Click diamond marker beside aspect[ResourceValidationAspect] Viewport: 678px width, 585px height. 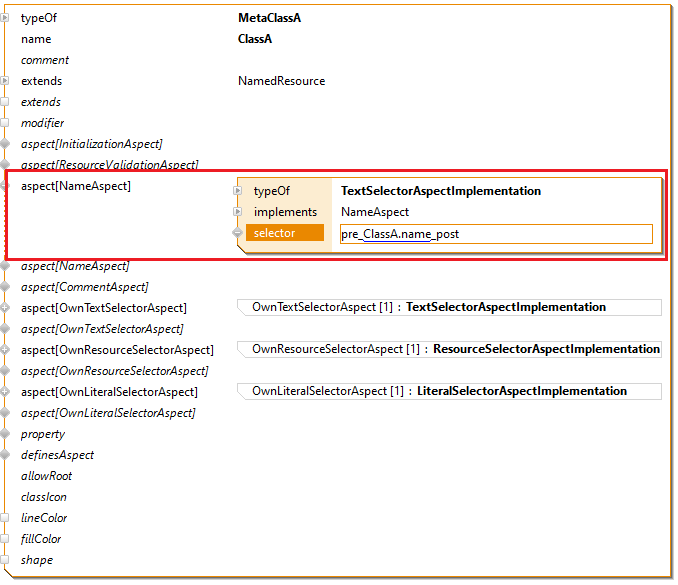tap(5, 164)
